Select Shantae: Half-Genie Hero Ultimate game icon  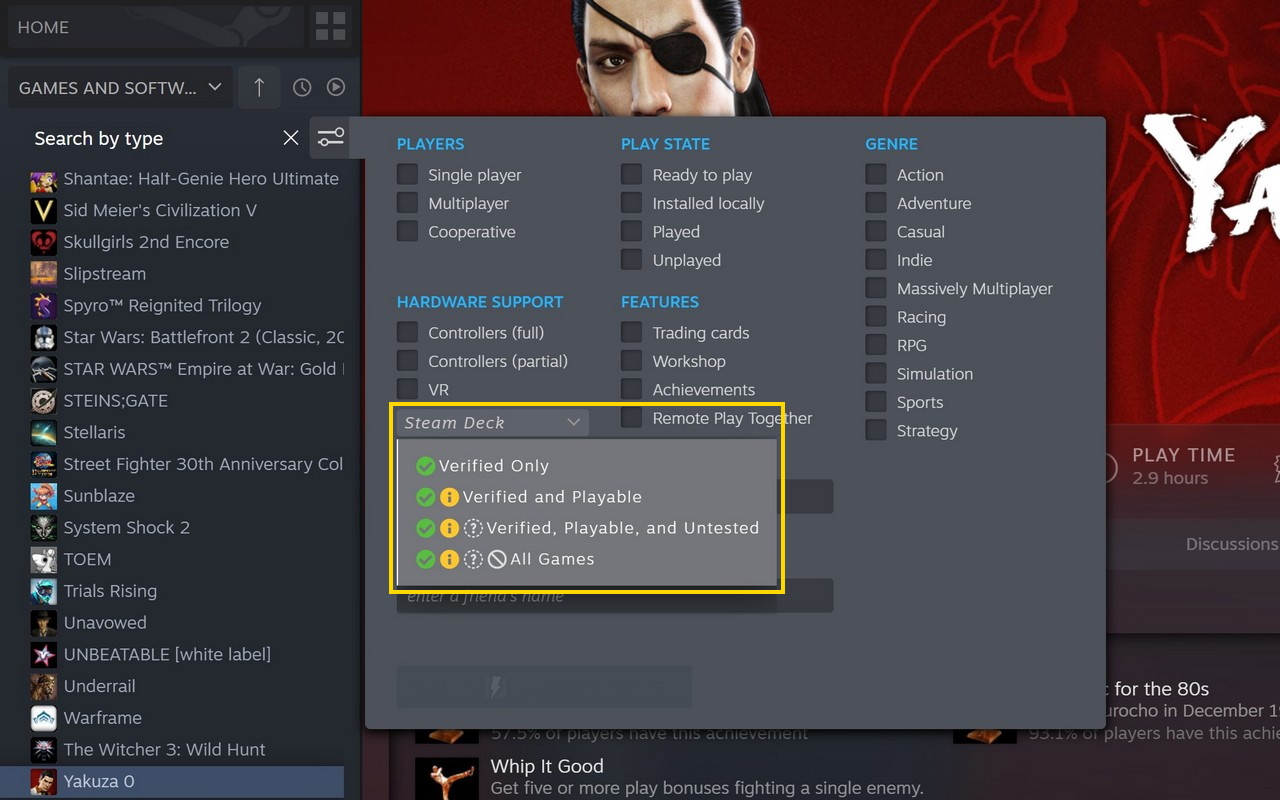click(43, 179)
